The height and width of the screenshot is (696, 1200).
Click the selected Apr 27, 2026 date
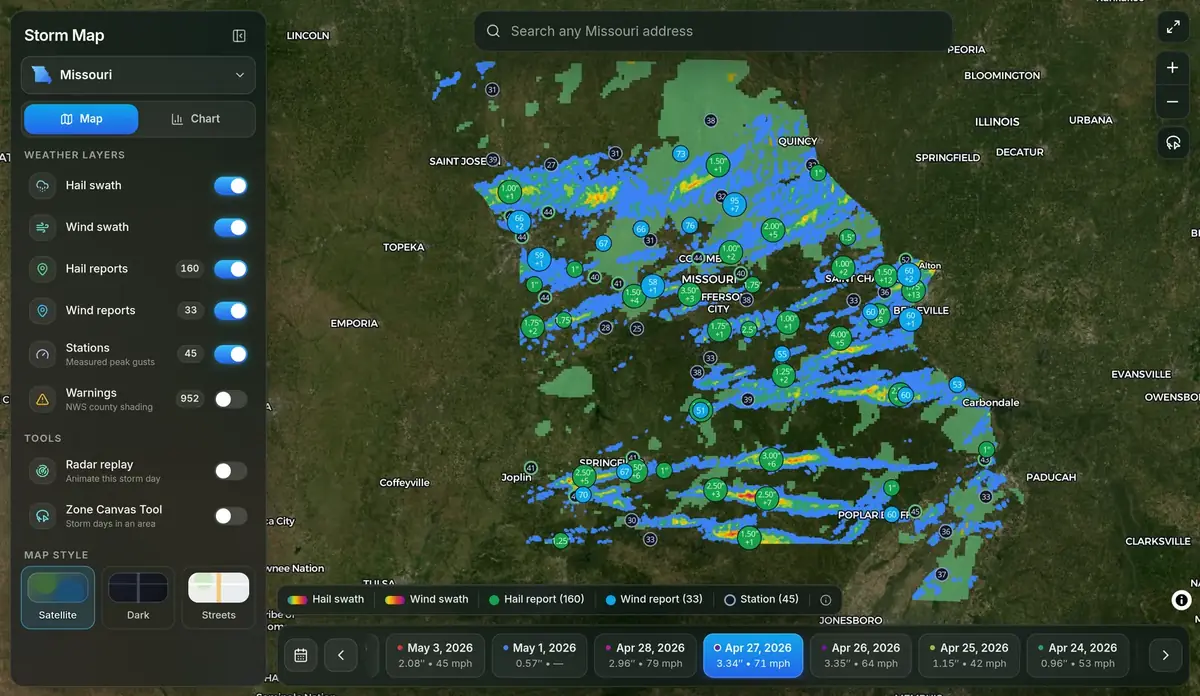pos(753,656)
